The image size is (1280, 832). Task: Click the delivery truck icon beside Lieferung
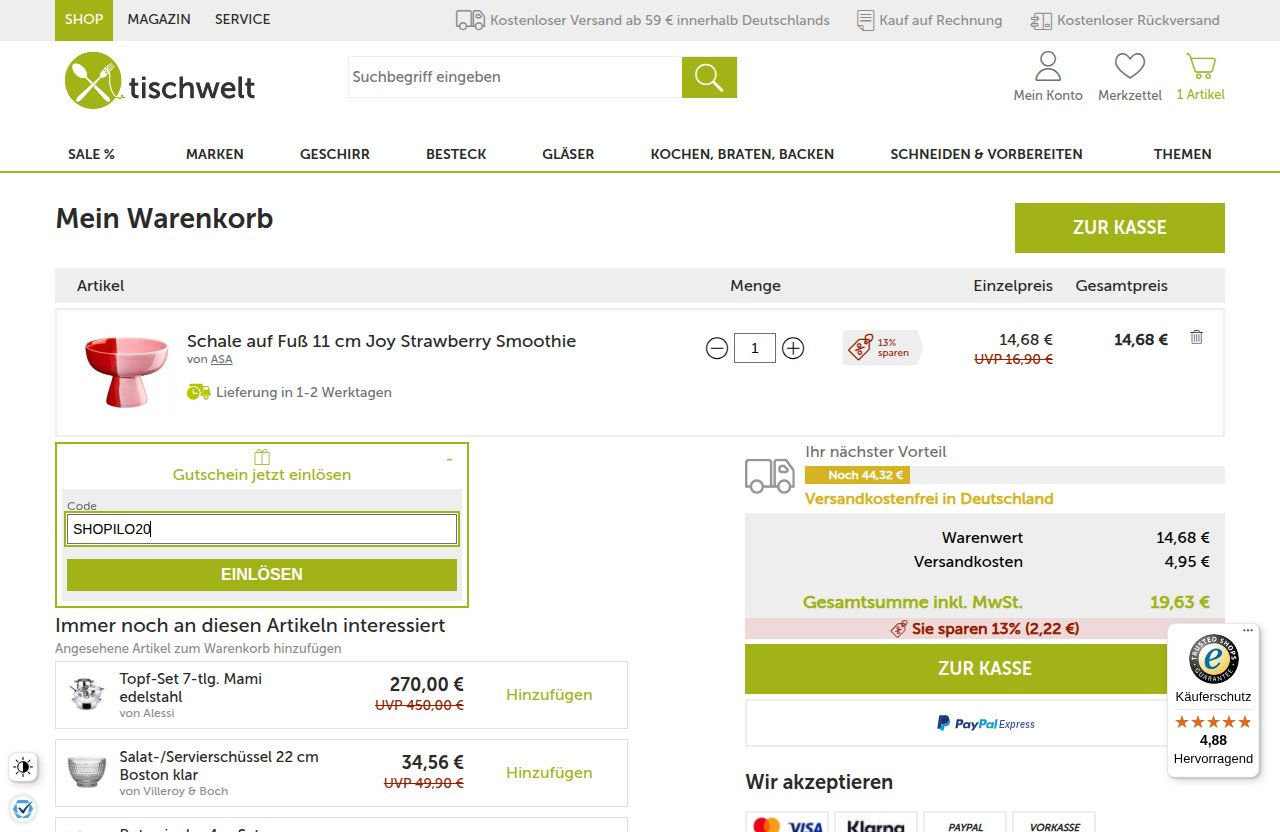click(198, 392)
